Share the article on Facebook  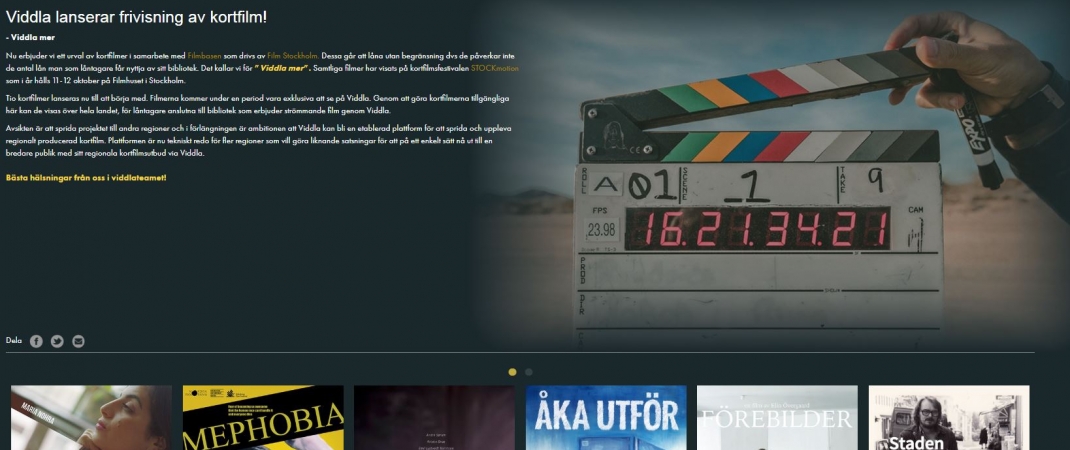tap(36, 341)
